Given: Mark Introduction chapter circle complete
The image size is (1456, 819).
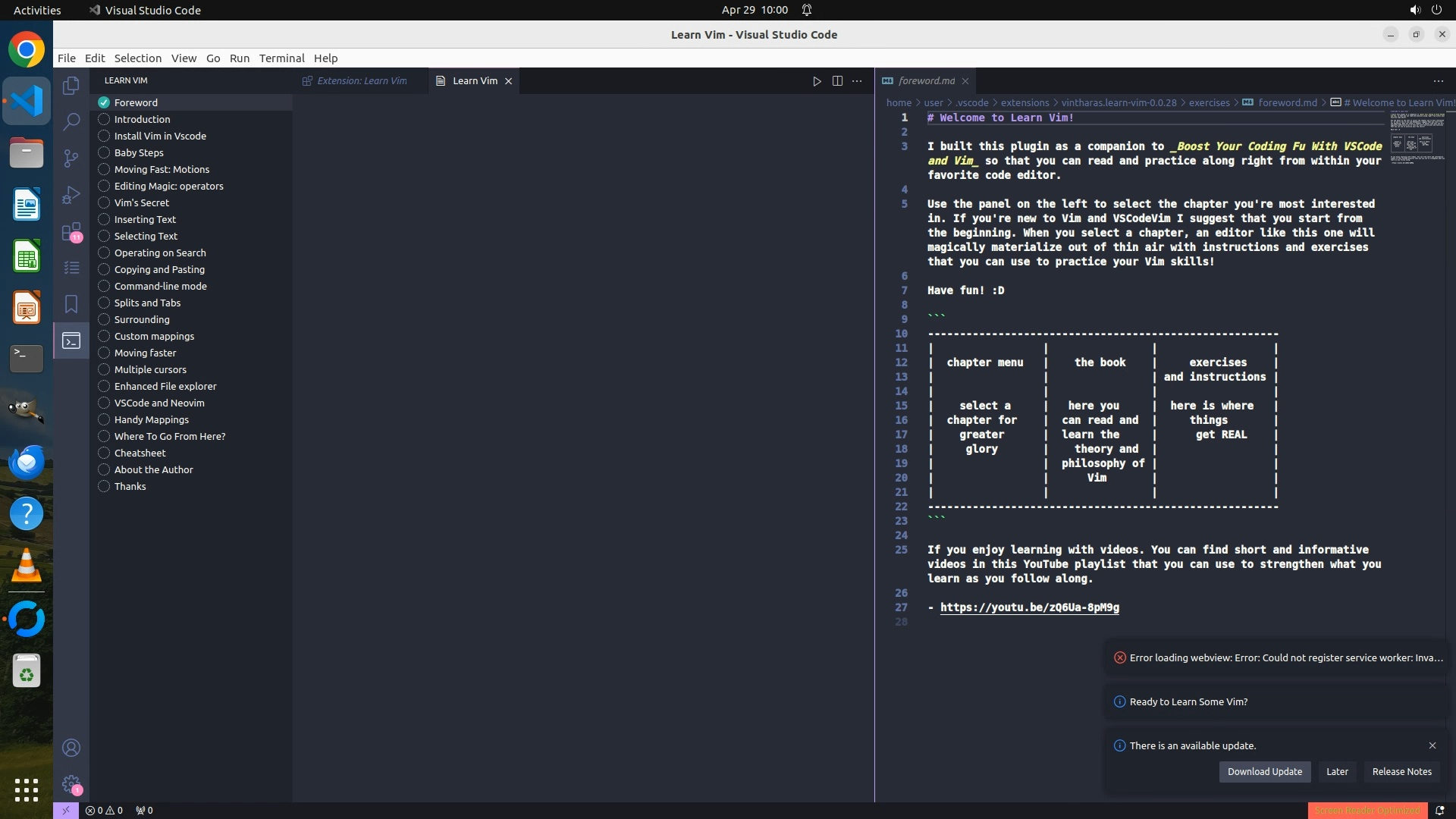Looking at the screenshot, I should tap(104, 119).
